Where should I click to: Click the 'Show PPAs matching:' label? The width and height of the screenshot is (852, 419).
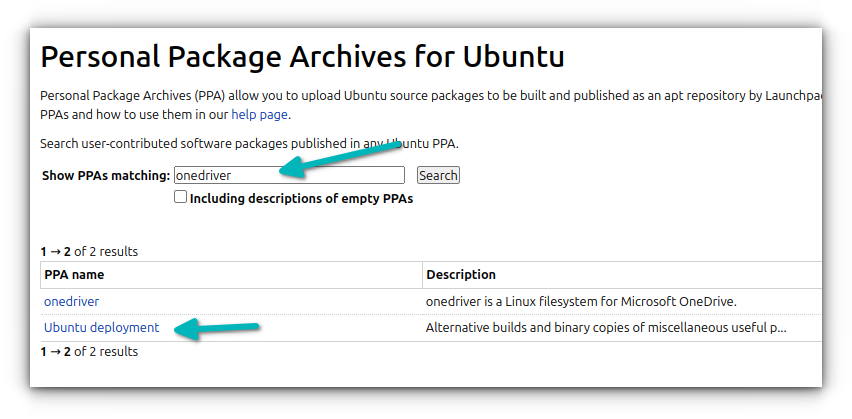click(x=106, y=176)
